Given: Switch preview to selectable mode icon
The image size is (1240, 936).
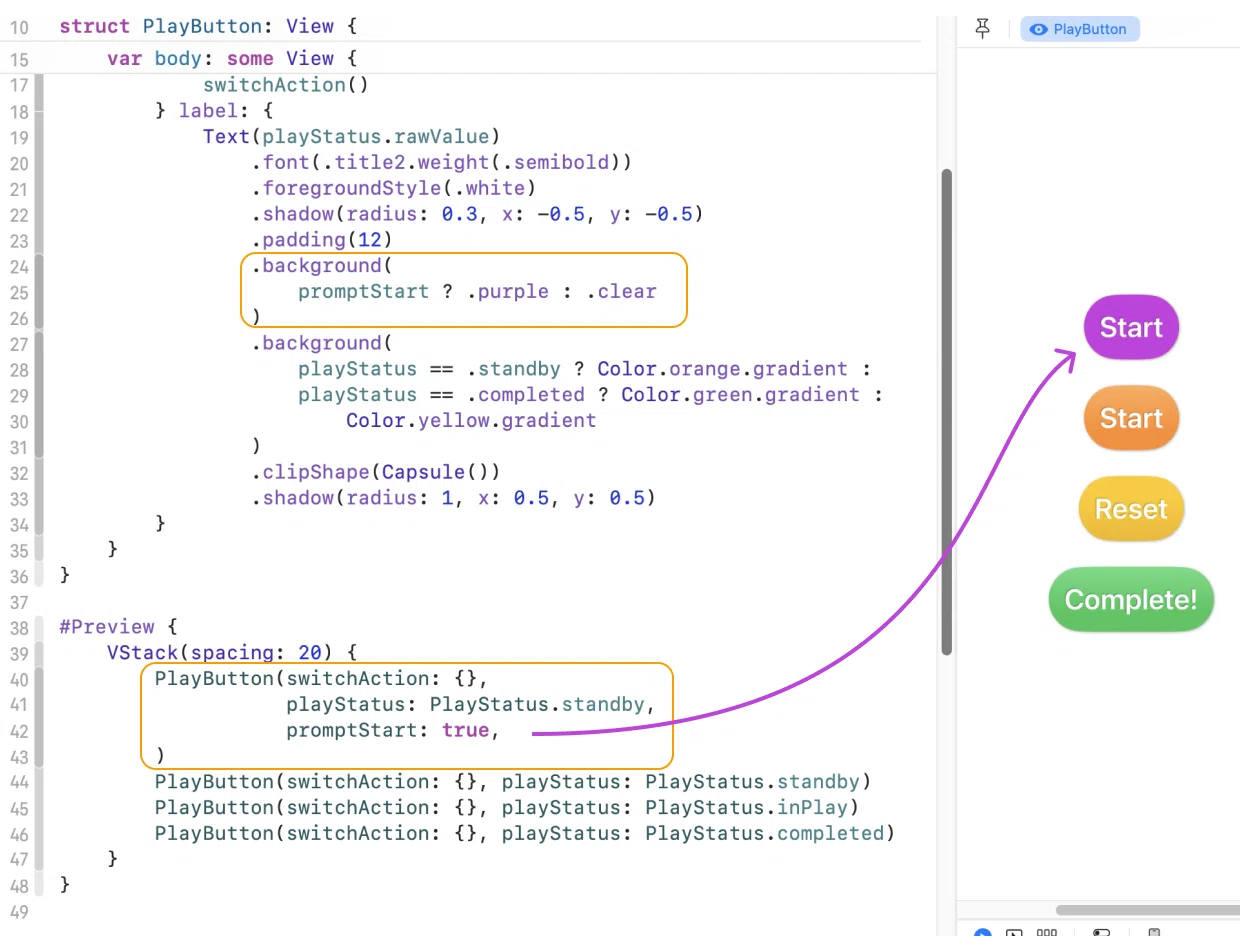Looking at the screenshot, I should (1014, 933).
